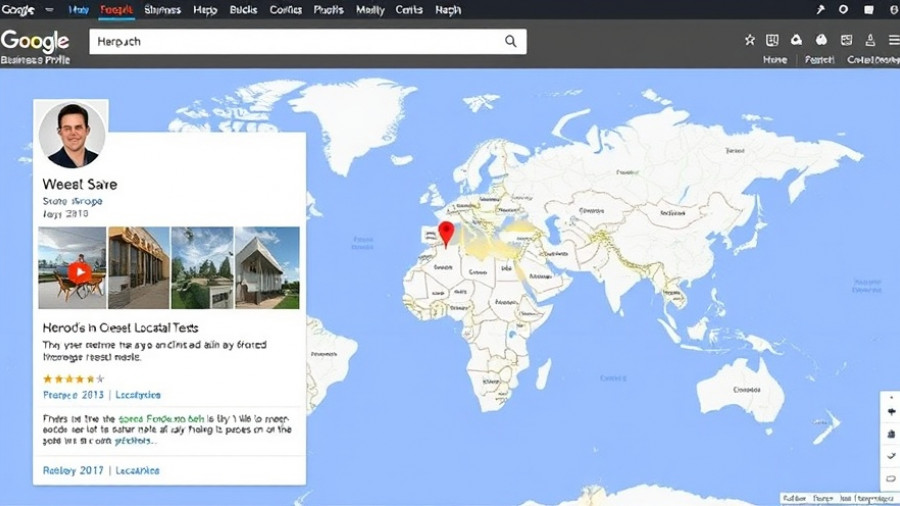Open the 'Shemes' menu in top bar
900x506 pixels.
click(162, 9)
